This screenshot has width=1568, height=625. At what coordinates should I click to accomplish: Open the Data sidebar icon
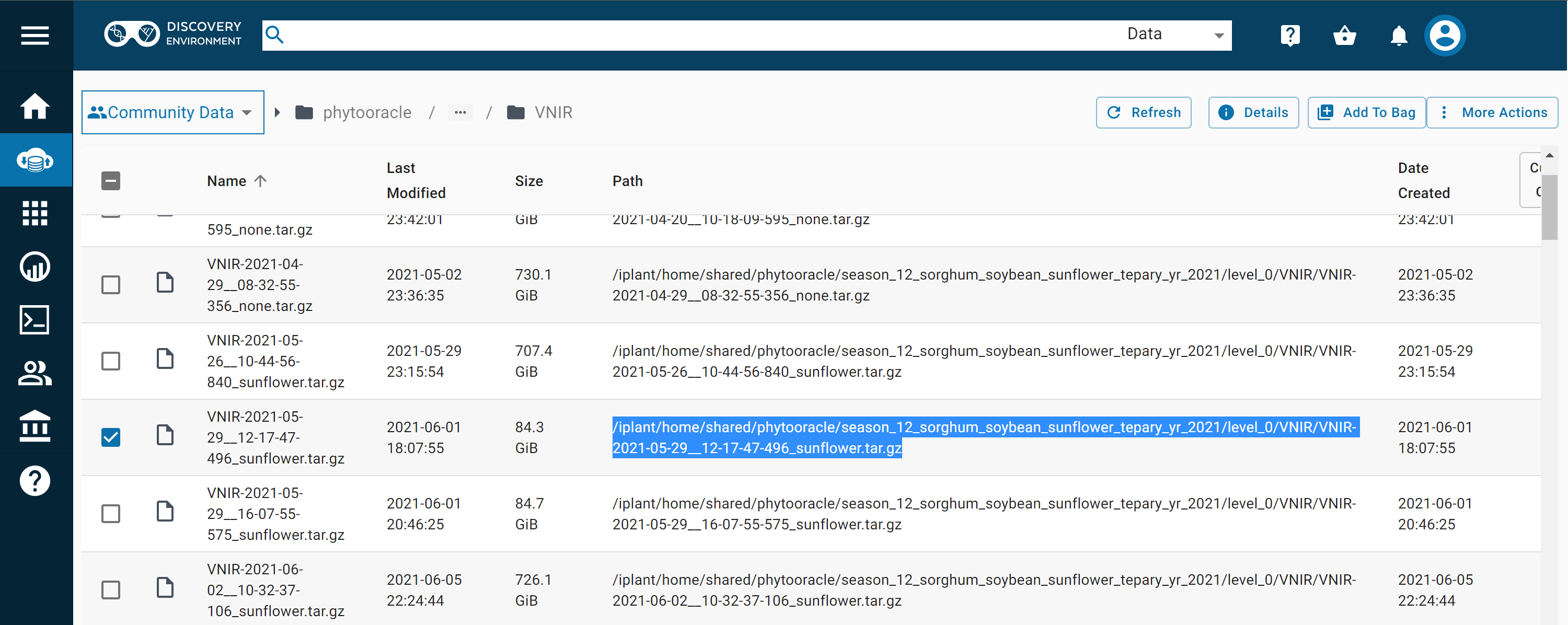click(36, 160)
